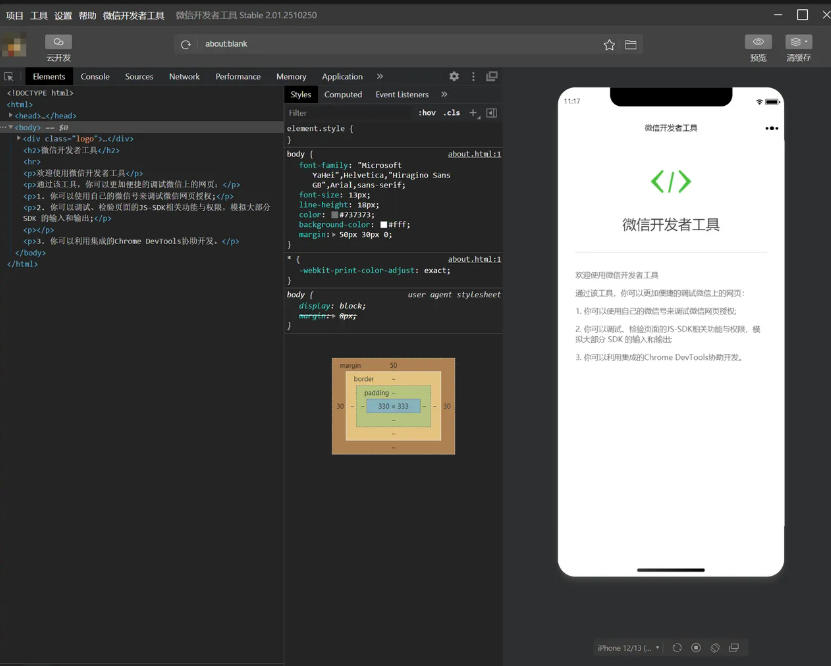Click element.style rule block

coord(393,134)
